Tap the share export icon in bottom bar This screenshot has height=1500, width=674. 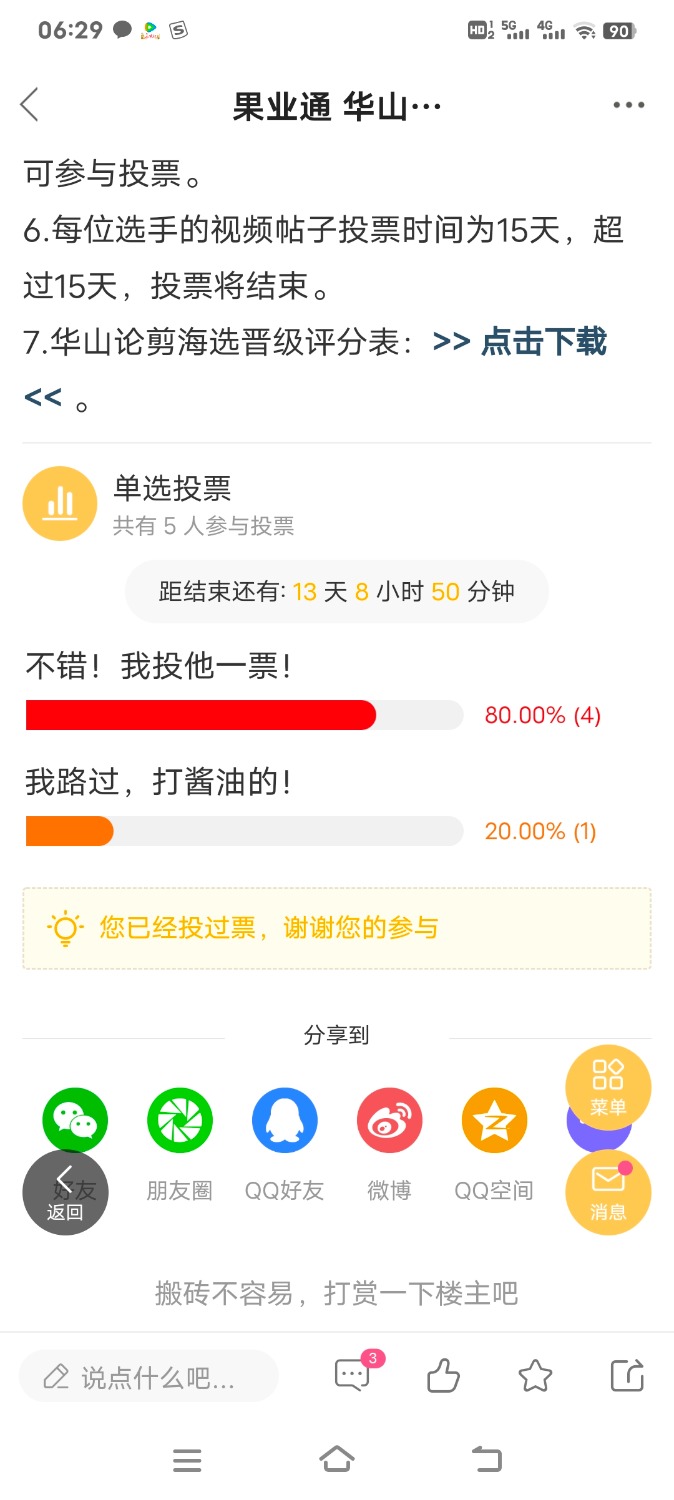627,1377
